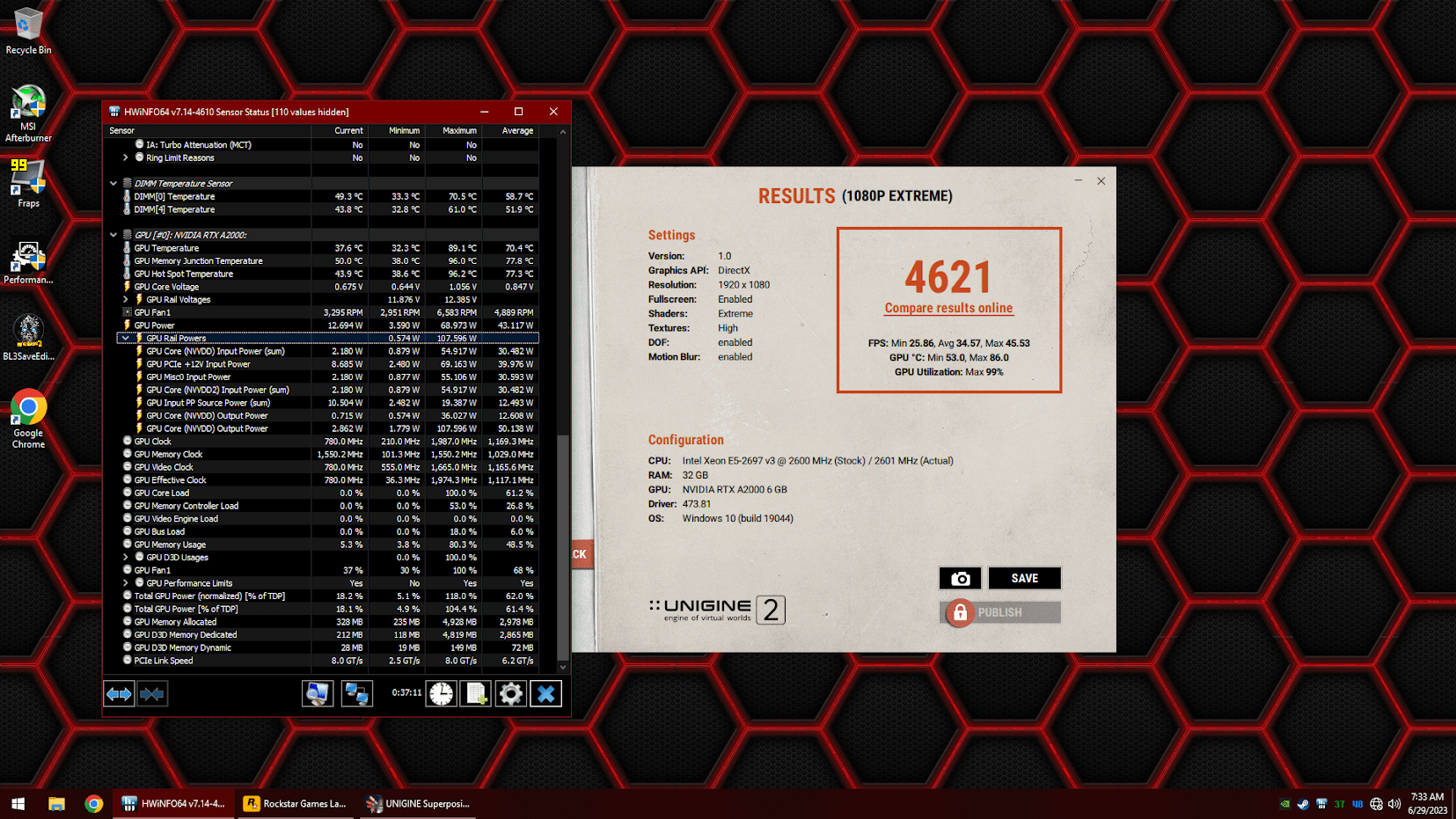
Task: Expand the GPU Rail Voltages row
Action: coord(126,299)
